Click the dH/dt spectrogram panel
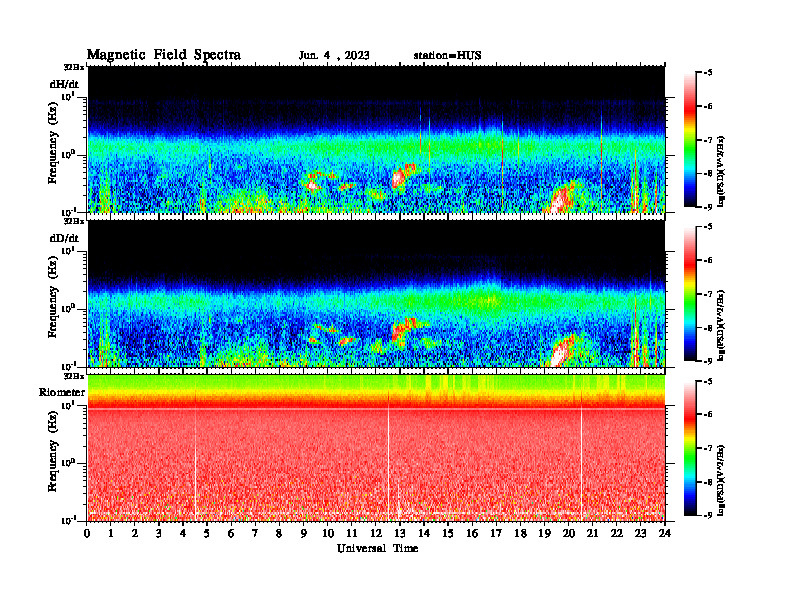The height and width of the screenshot is (612, 792). [376, 139]
